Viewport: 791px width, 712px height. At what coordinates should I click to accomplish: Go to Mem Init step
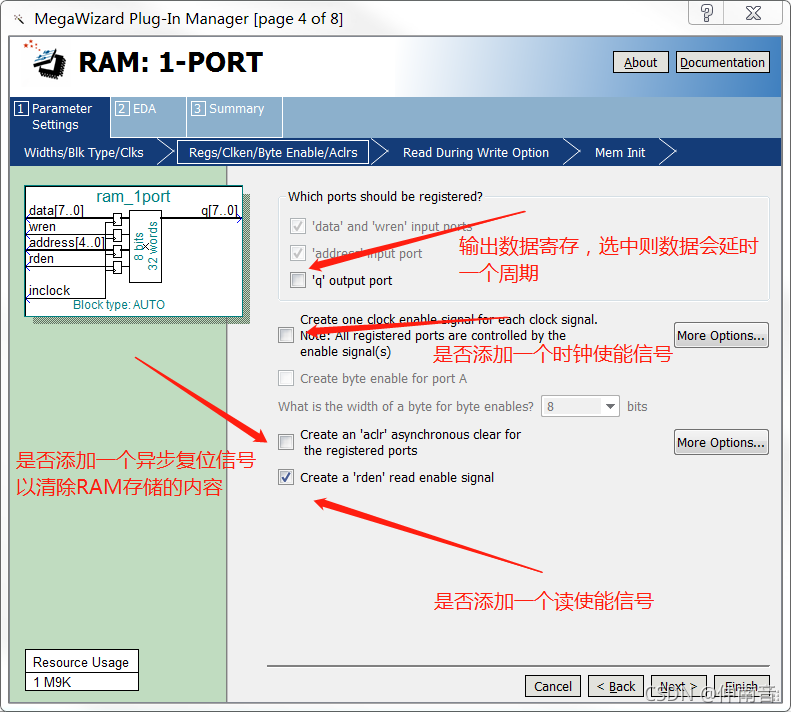pos(620,152)
